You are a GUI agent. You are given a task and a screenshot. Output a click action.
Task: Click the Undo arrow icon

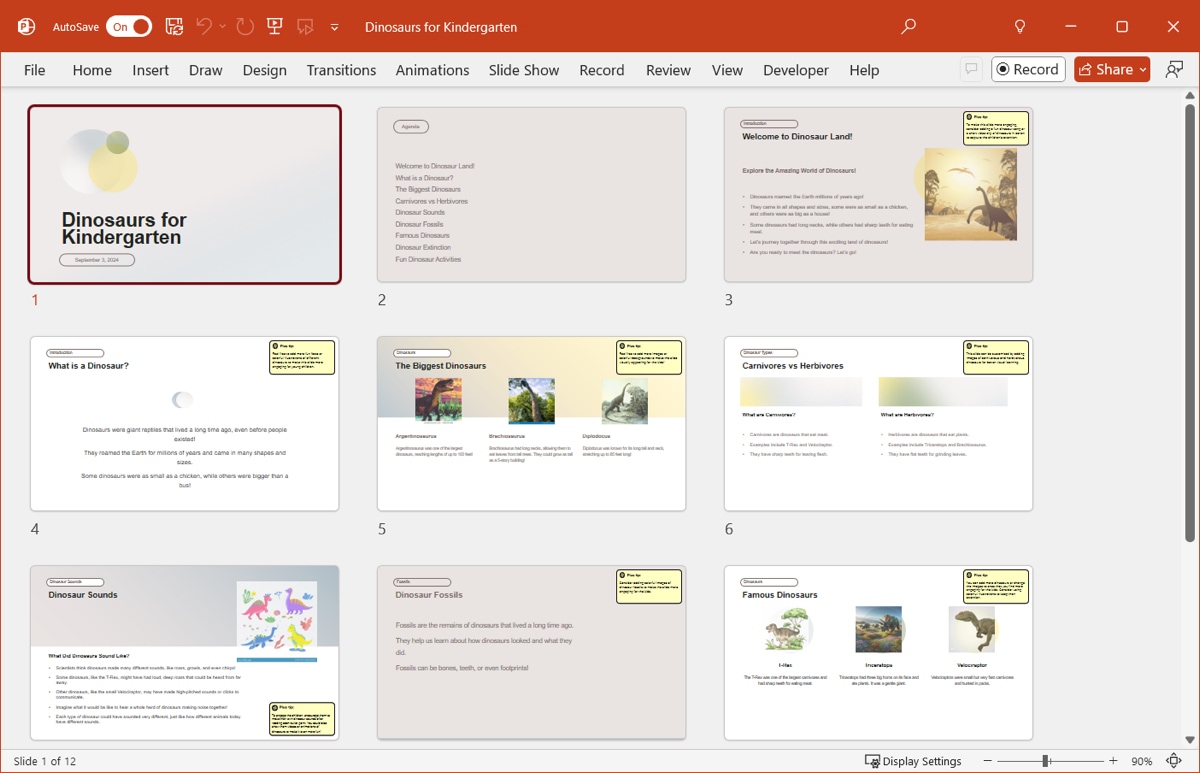point(204,27)
